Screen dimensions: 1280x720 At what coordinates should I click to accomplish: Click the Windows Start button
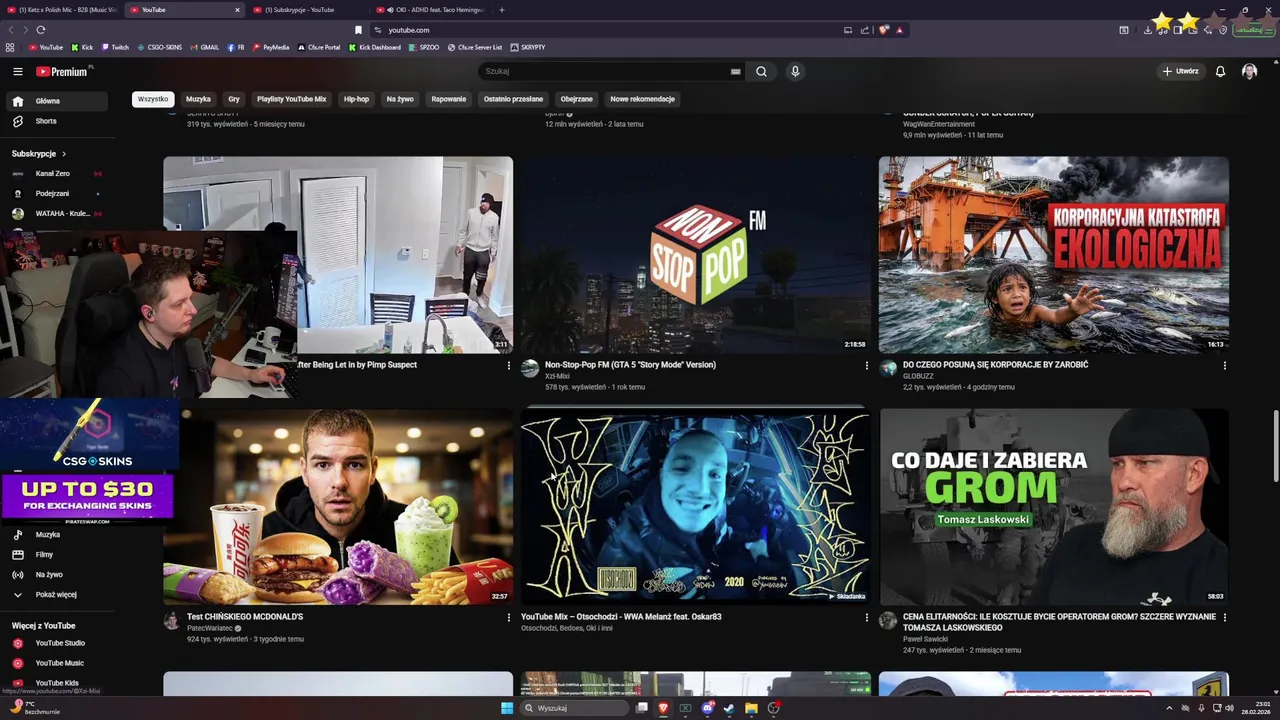(507, 708)
